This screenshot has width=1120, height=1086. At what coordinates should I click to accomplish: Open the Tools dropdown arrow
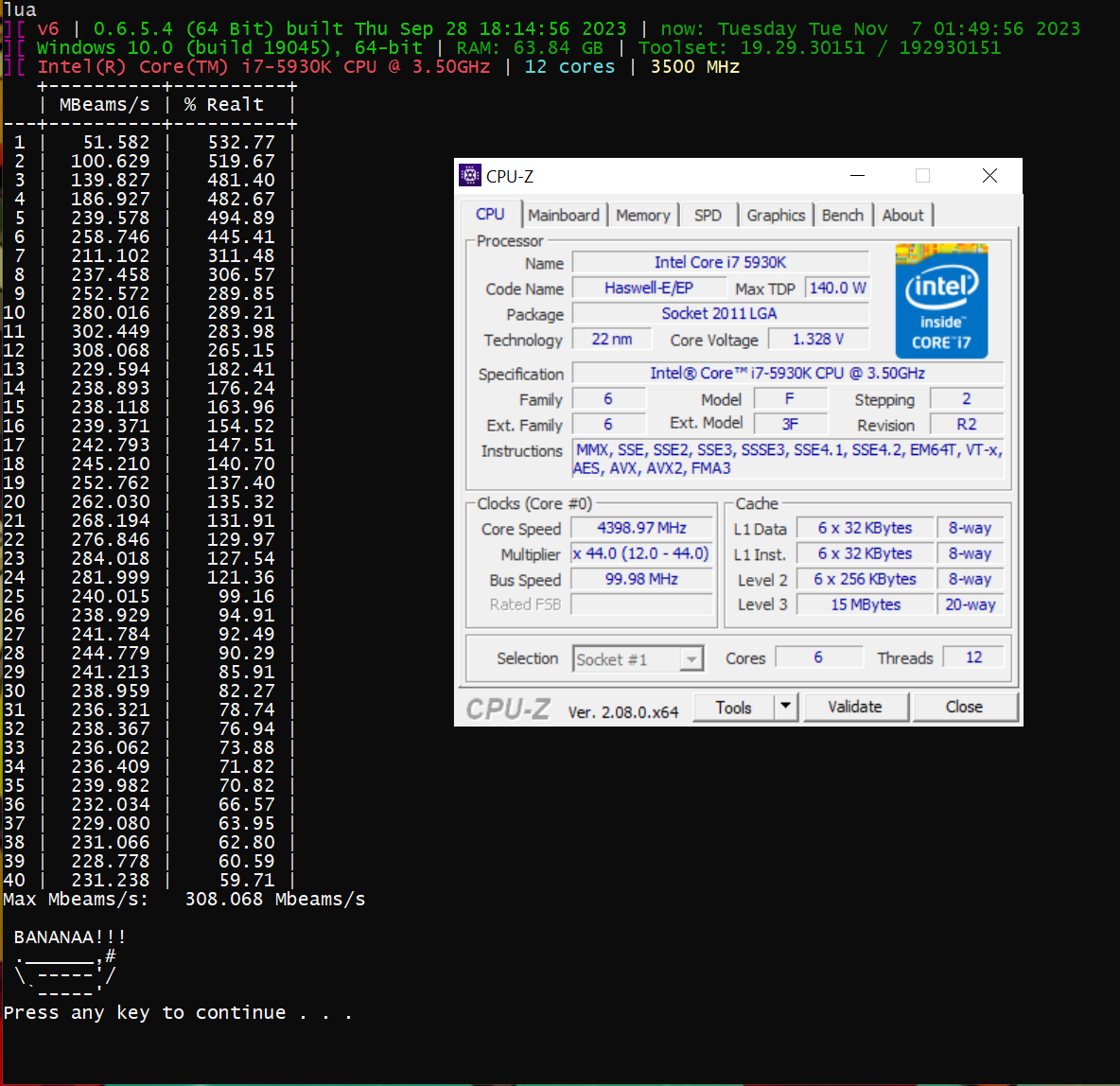(x=786, y=707)
